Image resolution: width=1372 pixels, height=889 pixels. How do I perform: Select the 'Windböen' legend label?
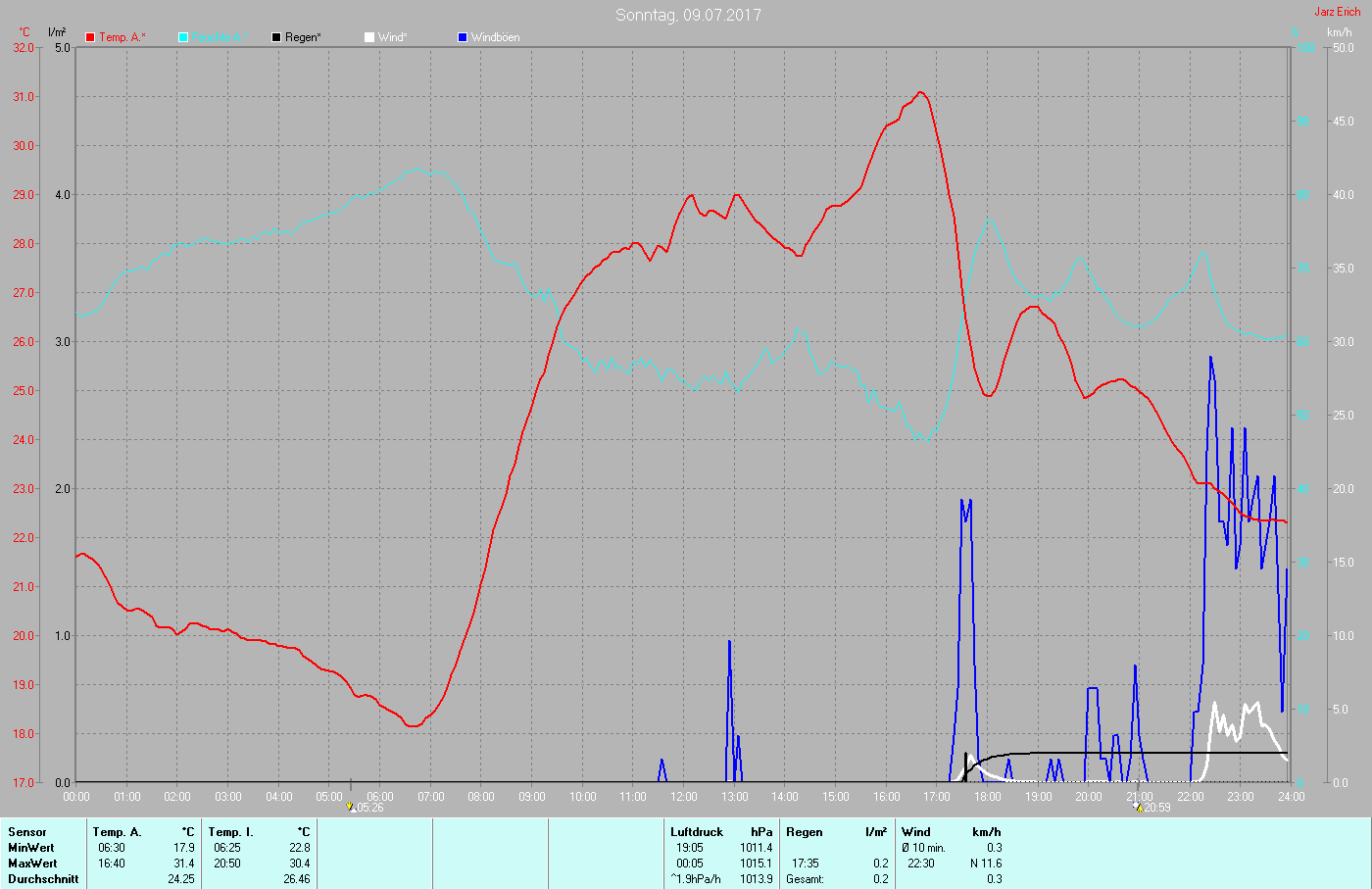[x=496, y=37]
